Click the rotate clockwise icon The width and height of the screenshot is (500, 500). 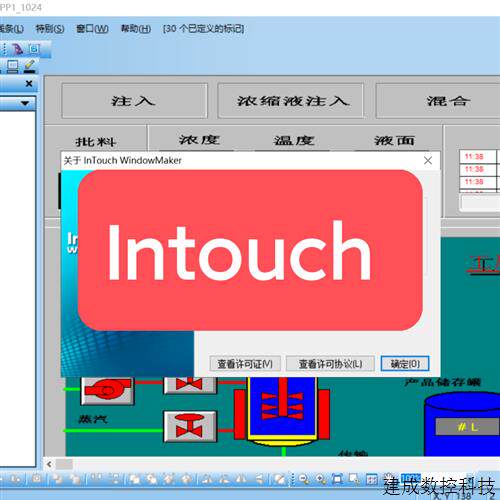coord(207,479)
